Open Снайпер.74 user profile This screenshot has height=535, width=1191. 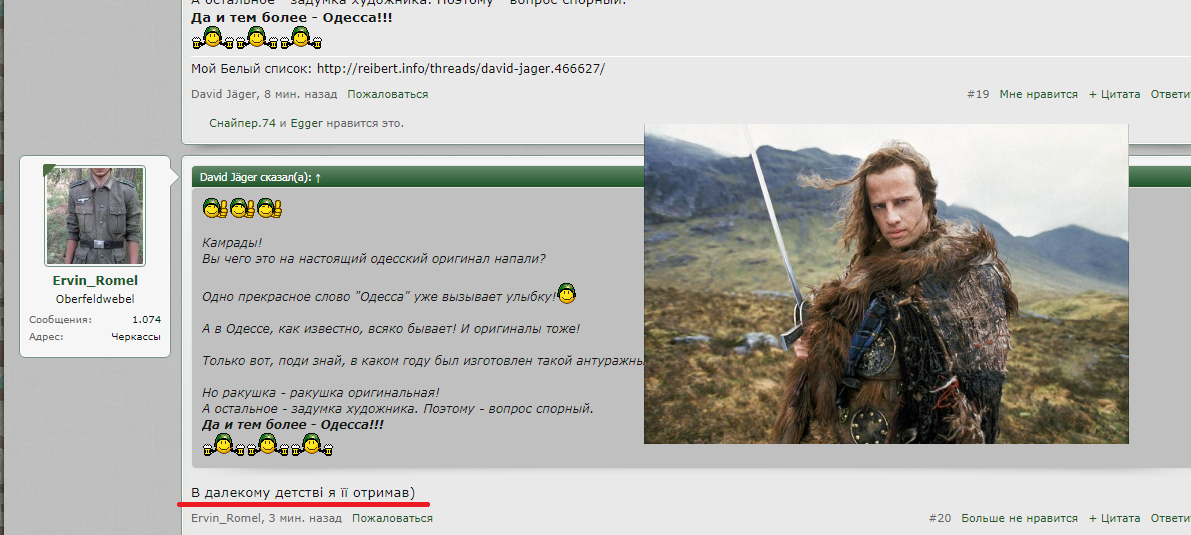click(x=242, y=123)
